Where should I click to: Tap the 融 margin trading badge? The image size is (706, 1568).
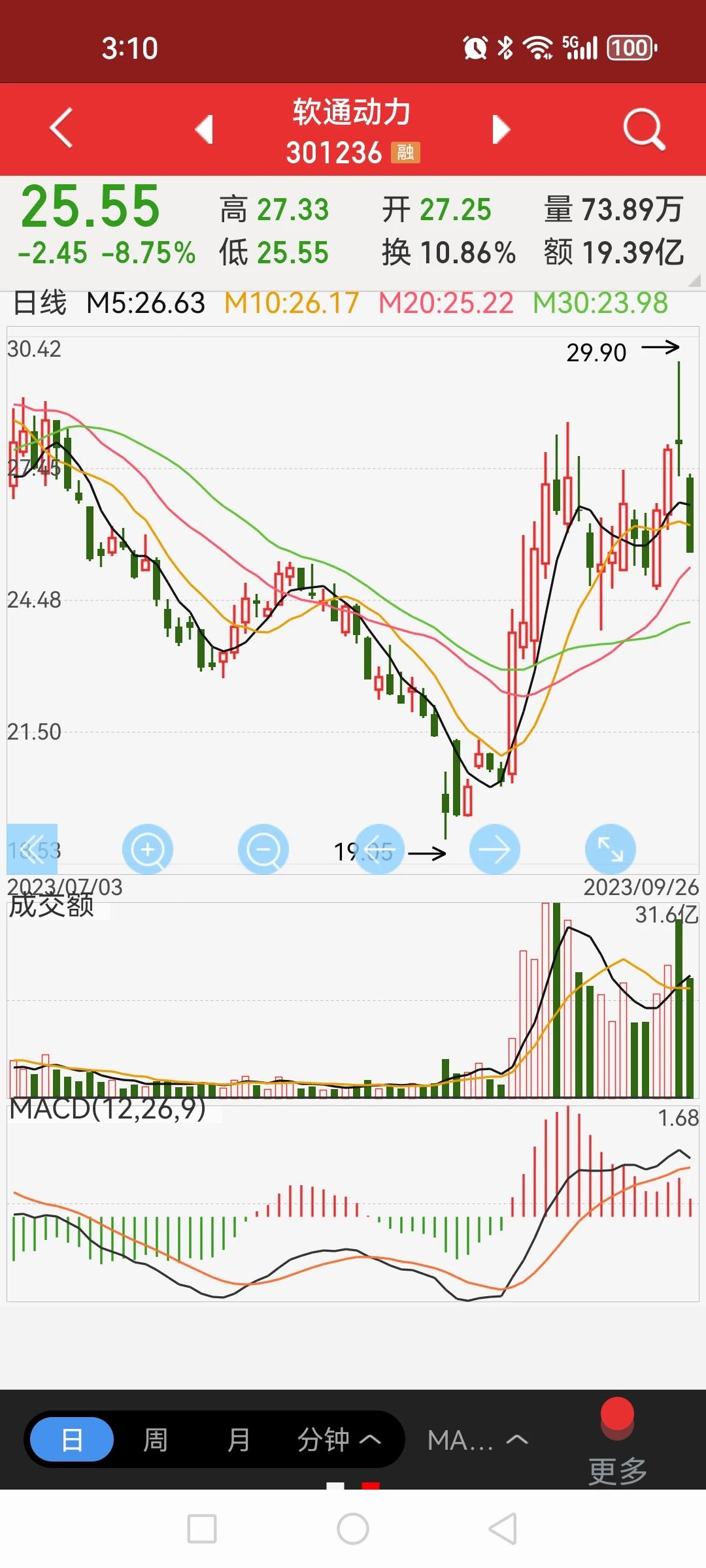tap(405, 152)
